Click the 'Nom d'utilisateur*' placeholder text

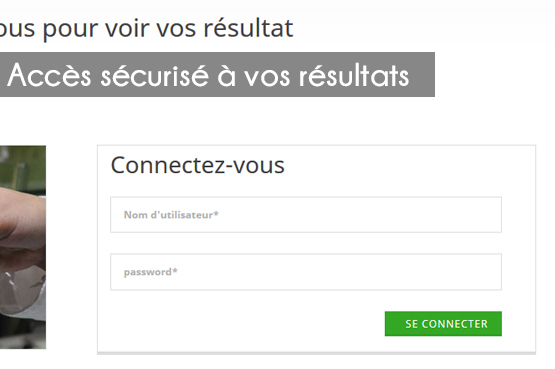click(171, 215)
